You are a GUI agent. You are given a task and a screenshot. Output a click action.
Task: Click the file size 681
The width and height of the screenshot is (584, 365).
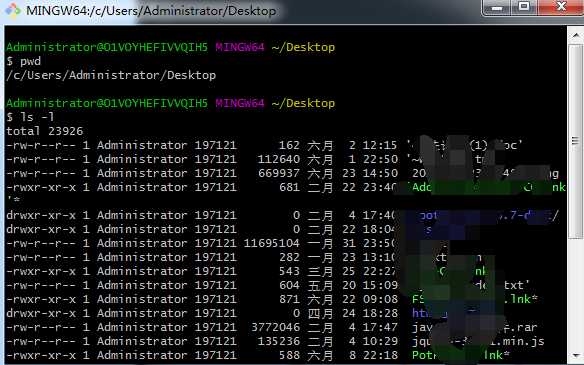pyautogui.click(x=289, y=187)
